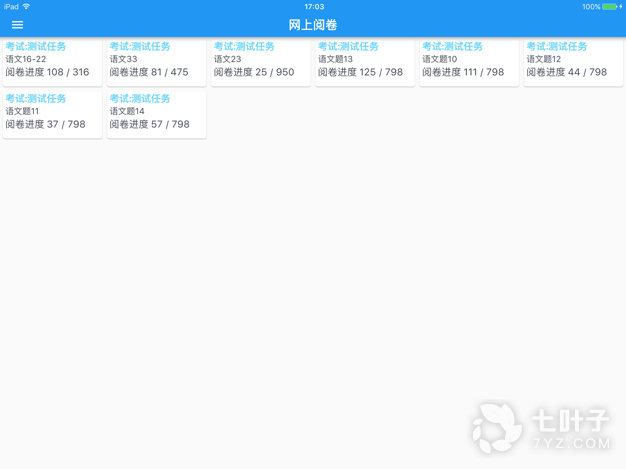Viewport: 626px width, 469px height.
Task: Tap the Wi-Fi status icon
Action: (x=27, y=7)
